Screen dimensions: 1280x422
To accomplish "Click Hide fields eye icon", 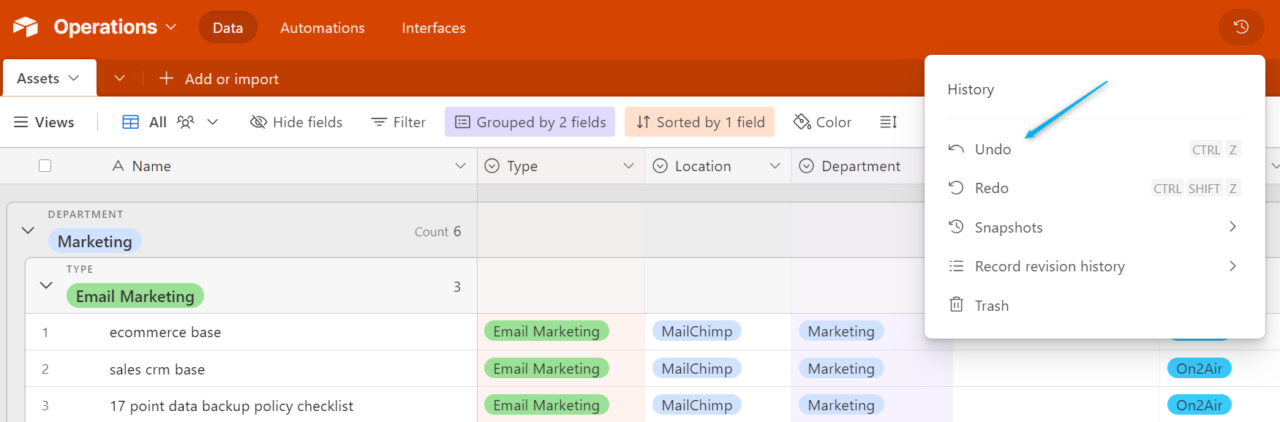I will coord(258,122).
